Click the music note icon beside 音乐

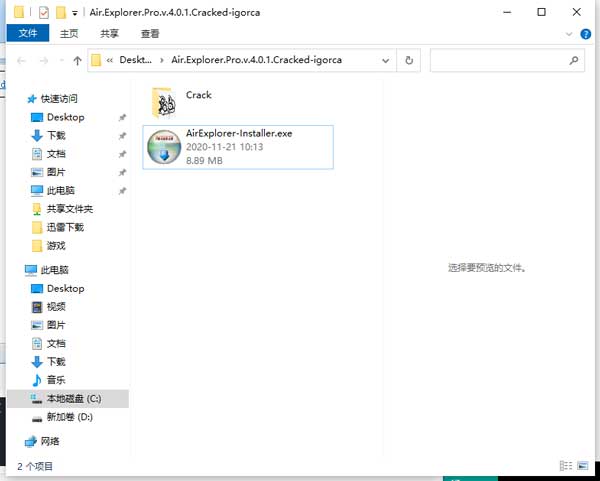37,380
